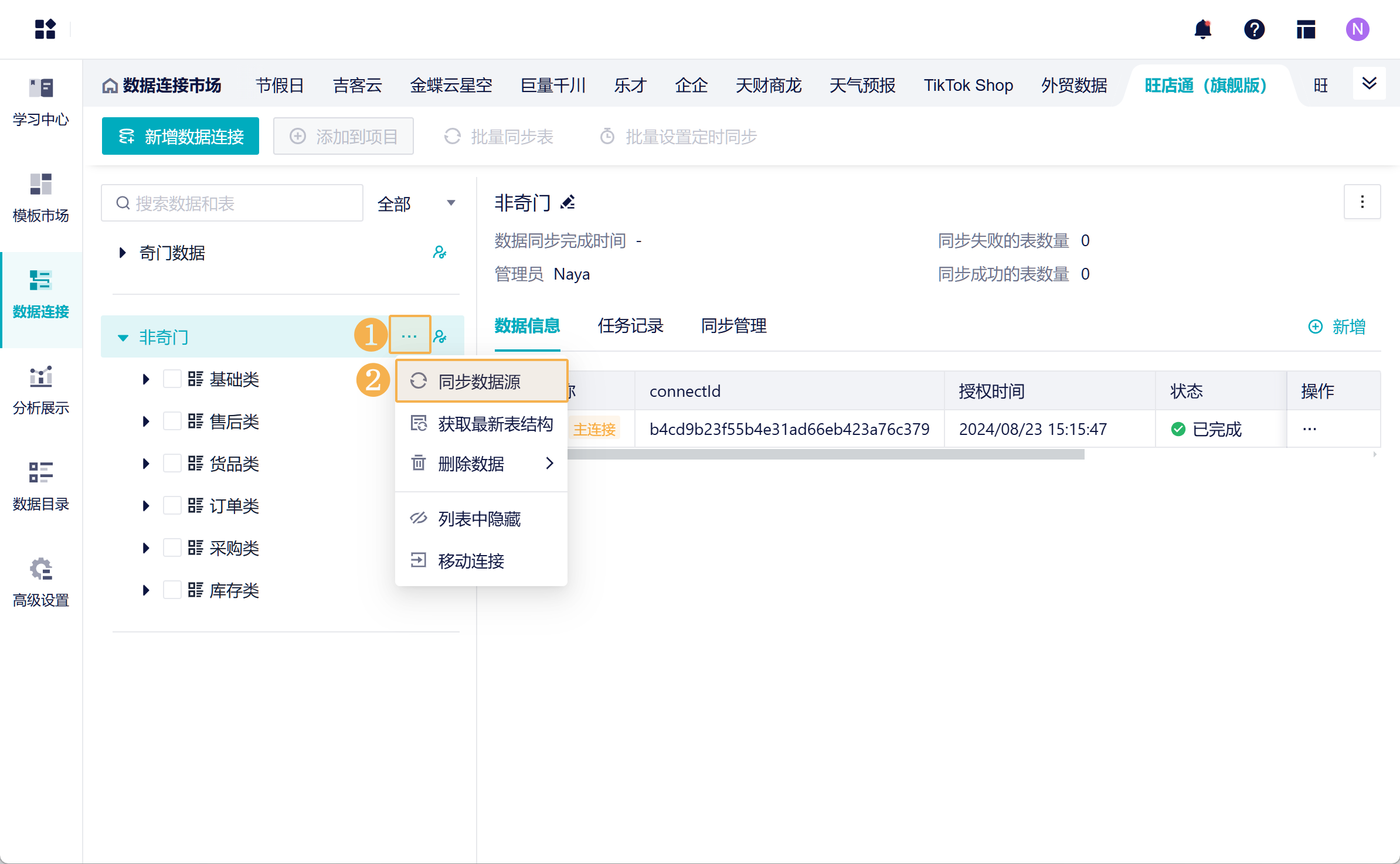The height and width of the screenshot is (864, 1400).
Task: Click the 订单类 table group icon
Action: click(195, 505)
